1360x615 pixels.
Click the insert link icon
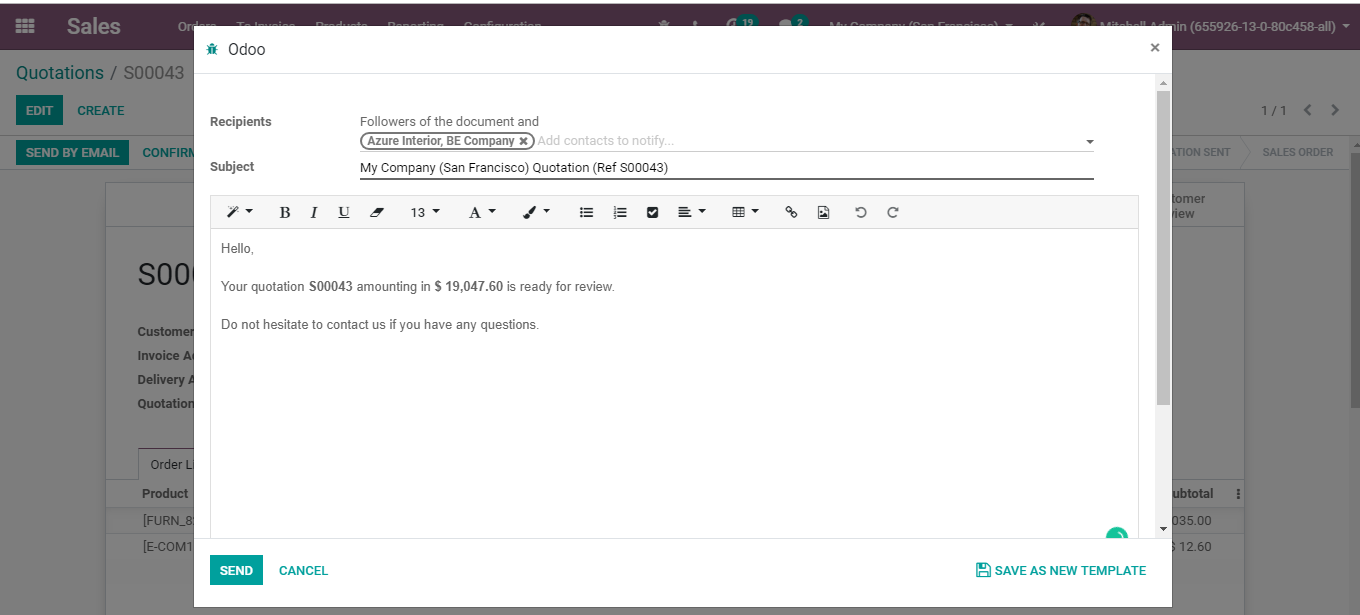pyautogui.click(x=791, y=212)
